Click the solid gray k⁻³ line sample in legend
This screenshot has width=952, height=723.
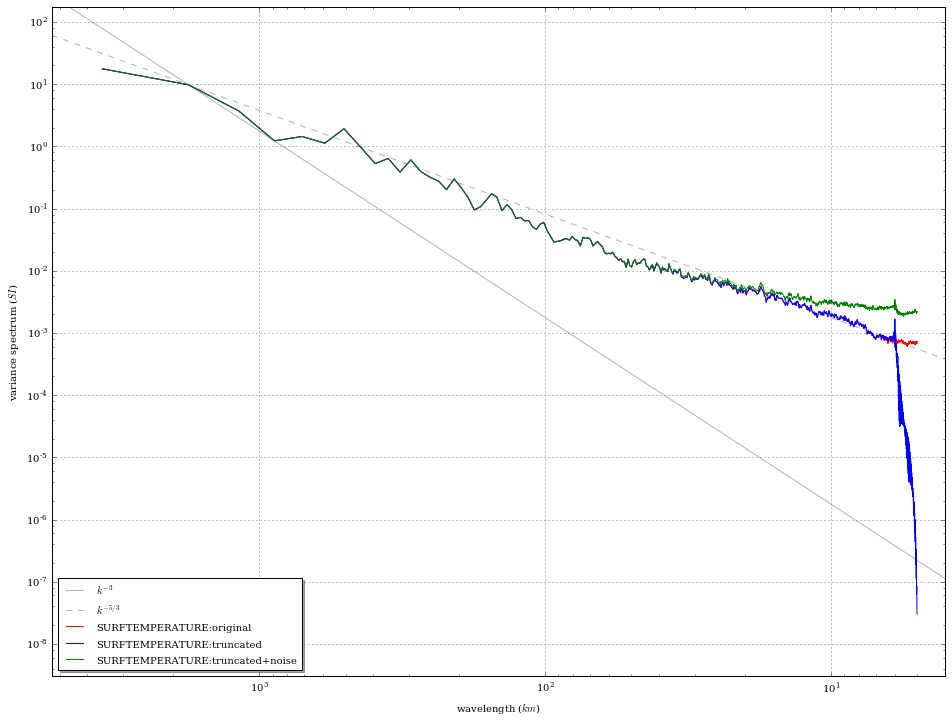point(77,589)
